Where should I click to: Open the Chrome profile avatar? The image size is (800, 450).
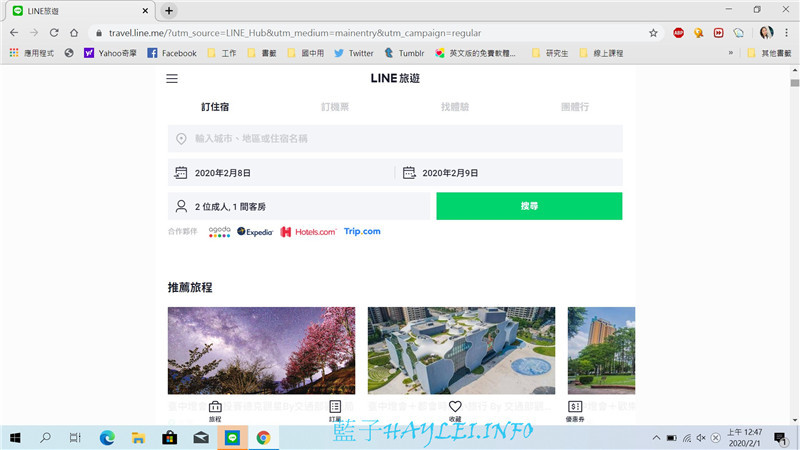[766, 33]
